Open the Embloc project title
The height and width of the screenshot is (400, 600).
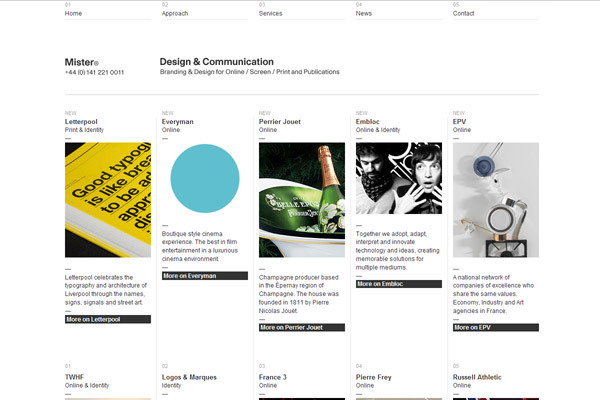368,122
